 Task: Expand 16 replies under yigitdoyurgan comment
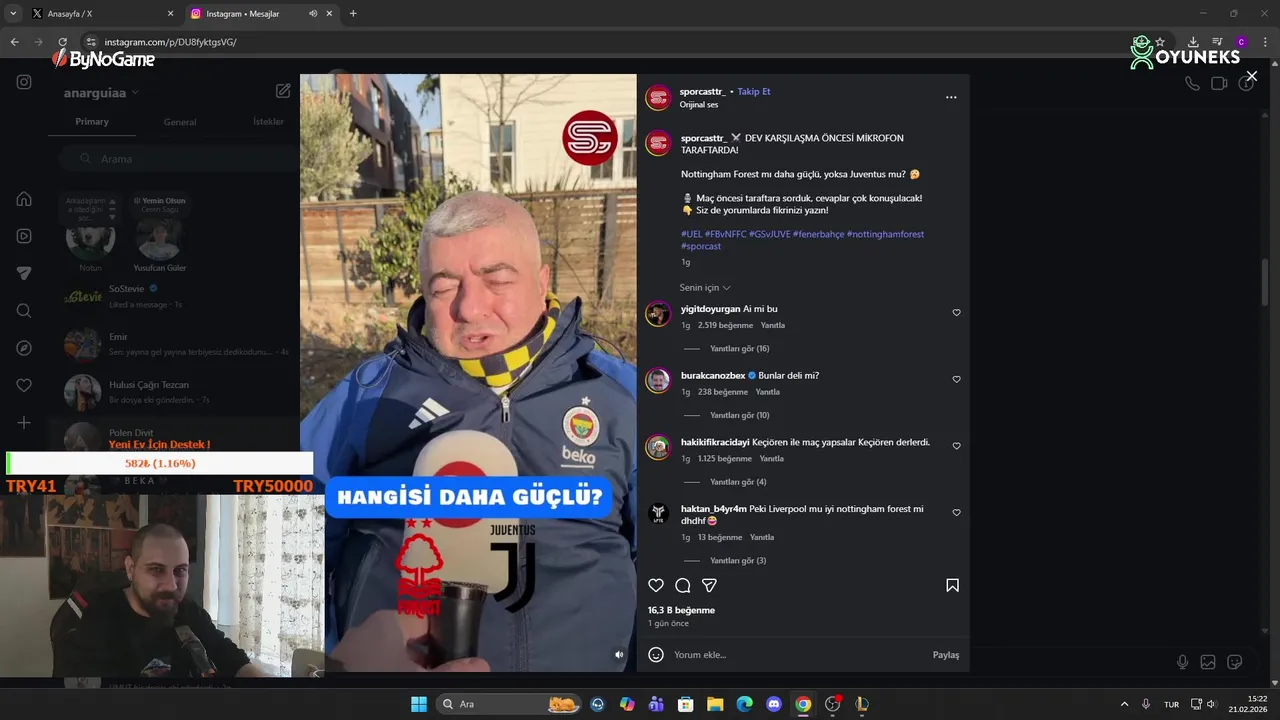tap(740, 349)
